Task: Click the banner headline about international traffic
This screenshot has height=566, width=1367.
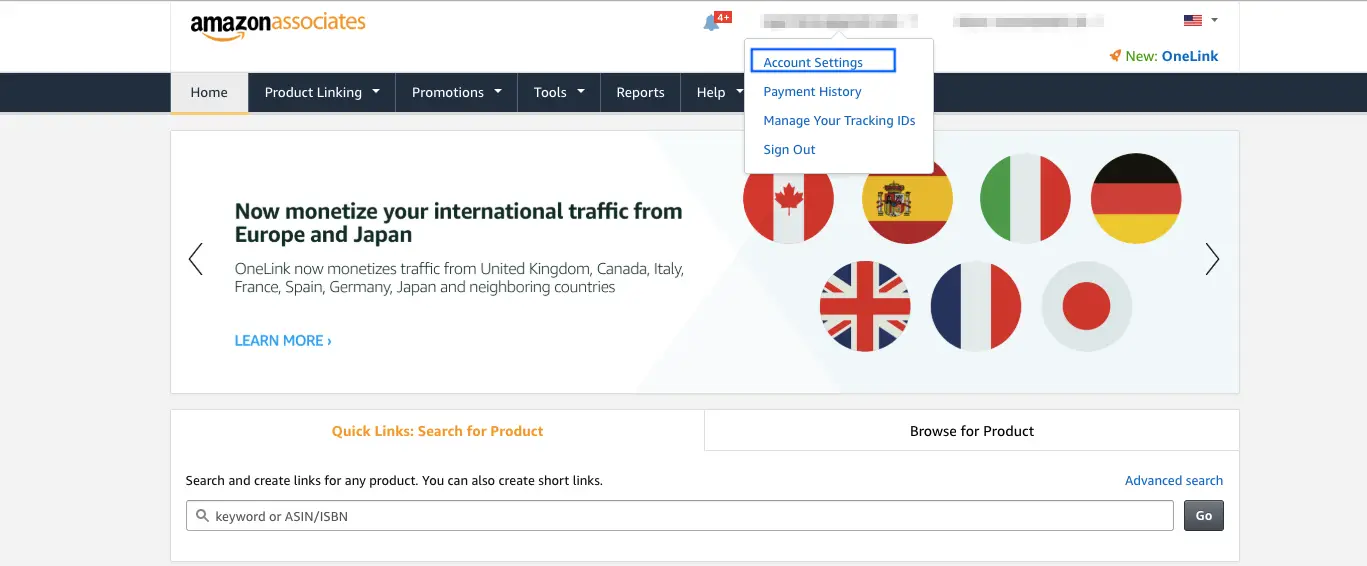Action: tap(459, 223)
